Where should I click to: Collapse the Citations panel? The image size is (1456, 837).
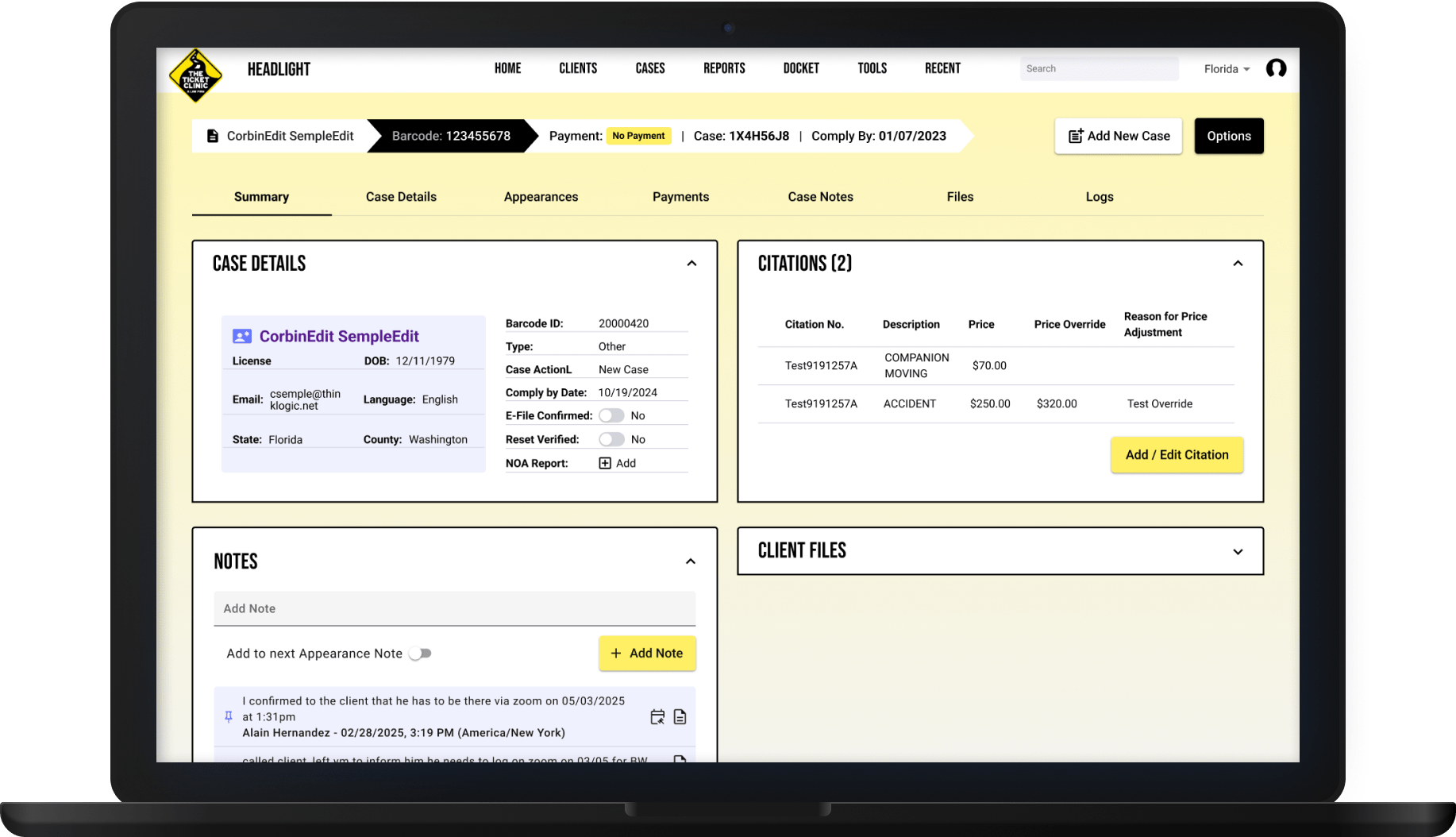[1238, 264]
